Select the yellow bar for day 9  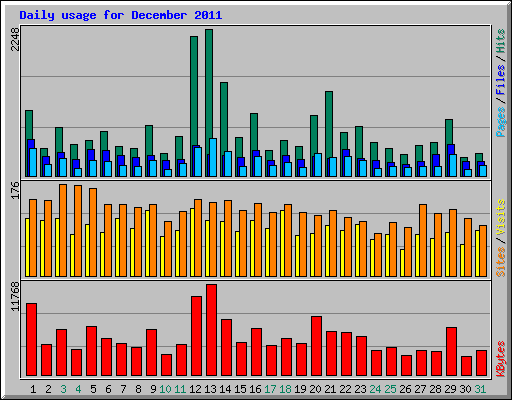[x=147, y=243]
